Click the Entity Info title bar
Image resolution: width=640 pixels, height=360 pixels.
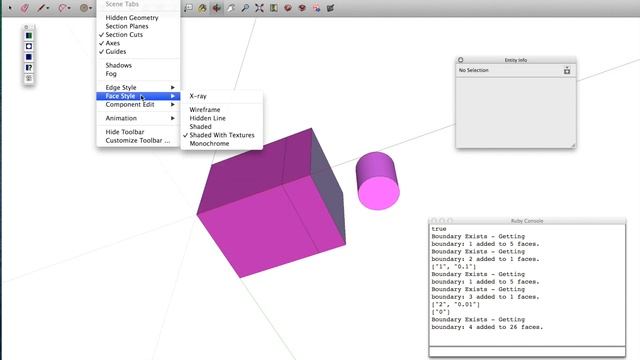[x=516, y=60]
